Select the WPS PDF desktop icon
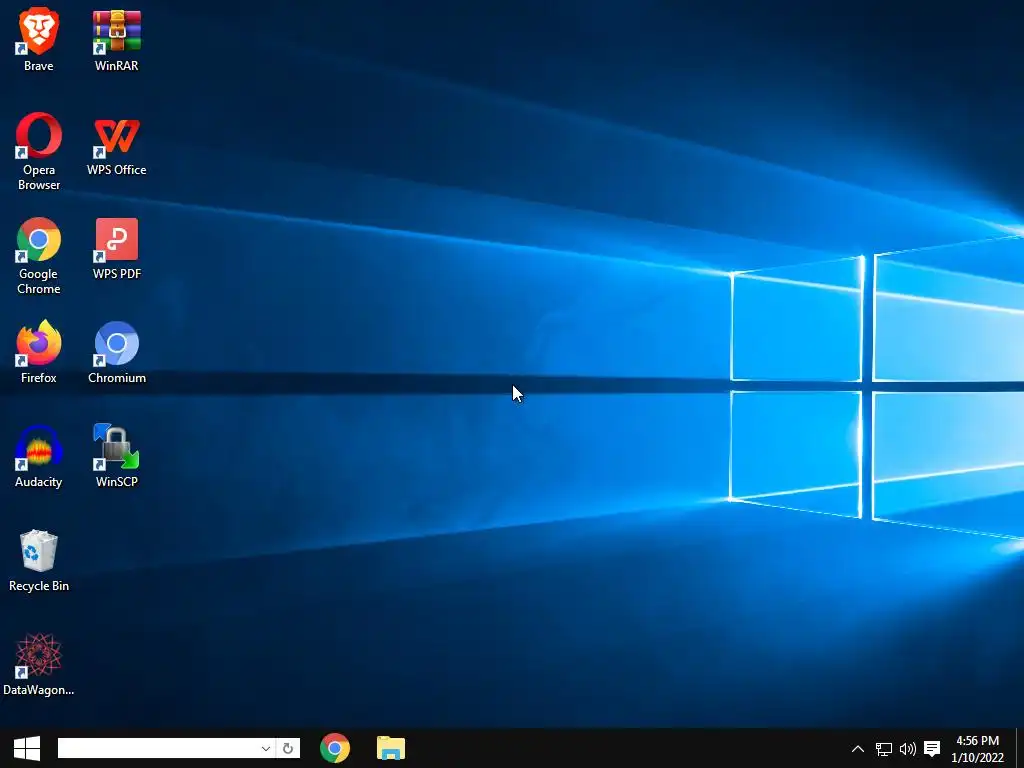 coord(116,248)
